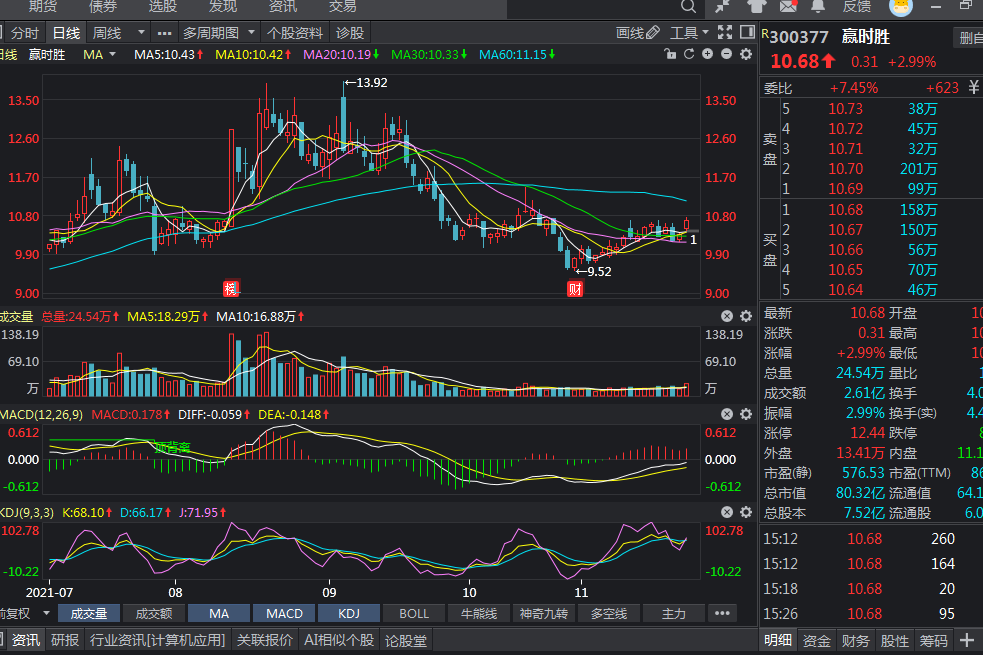Close the MACD indicator panel
This screenshot has width=983, height=655.
[727, 414]
